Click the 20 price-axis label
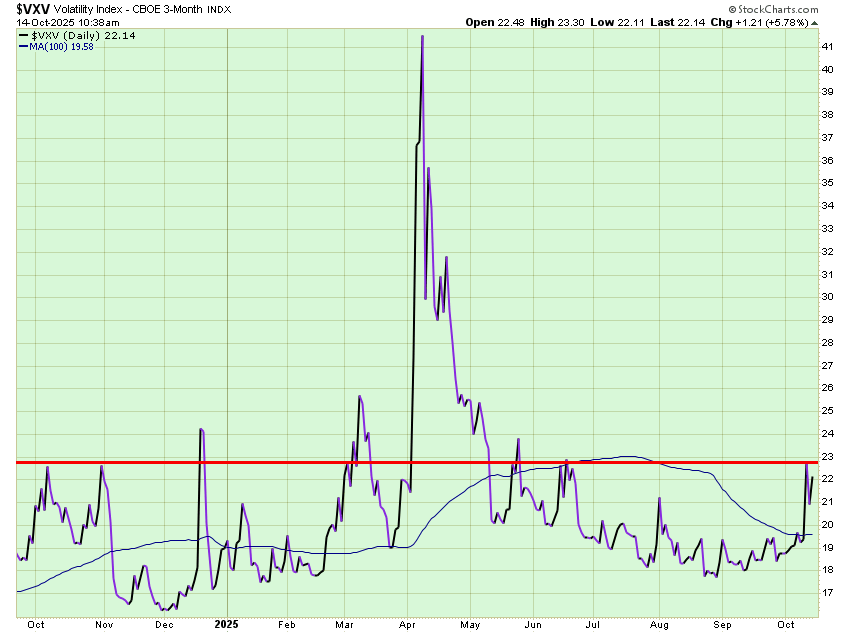The width and height of the screenshot is (850, 633). coord(827,525)
